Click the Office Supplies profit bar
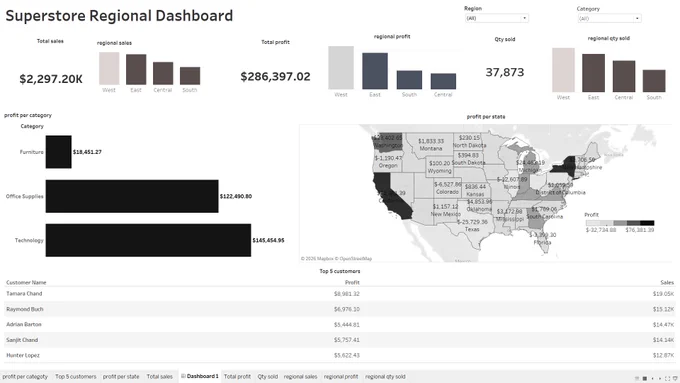The height and width of the screenshot is (383, 680). 132,196
